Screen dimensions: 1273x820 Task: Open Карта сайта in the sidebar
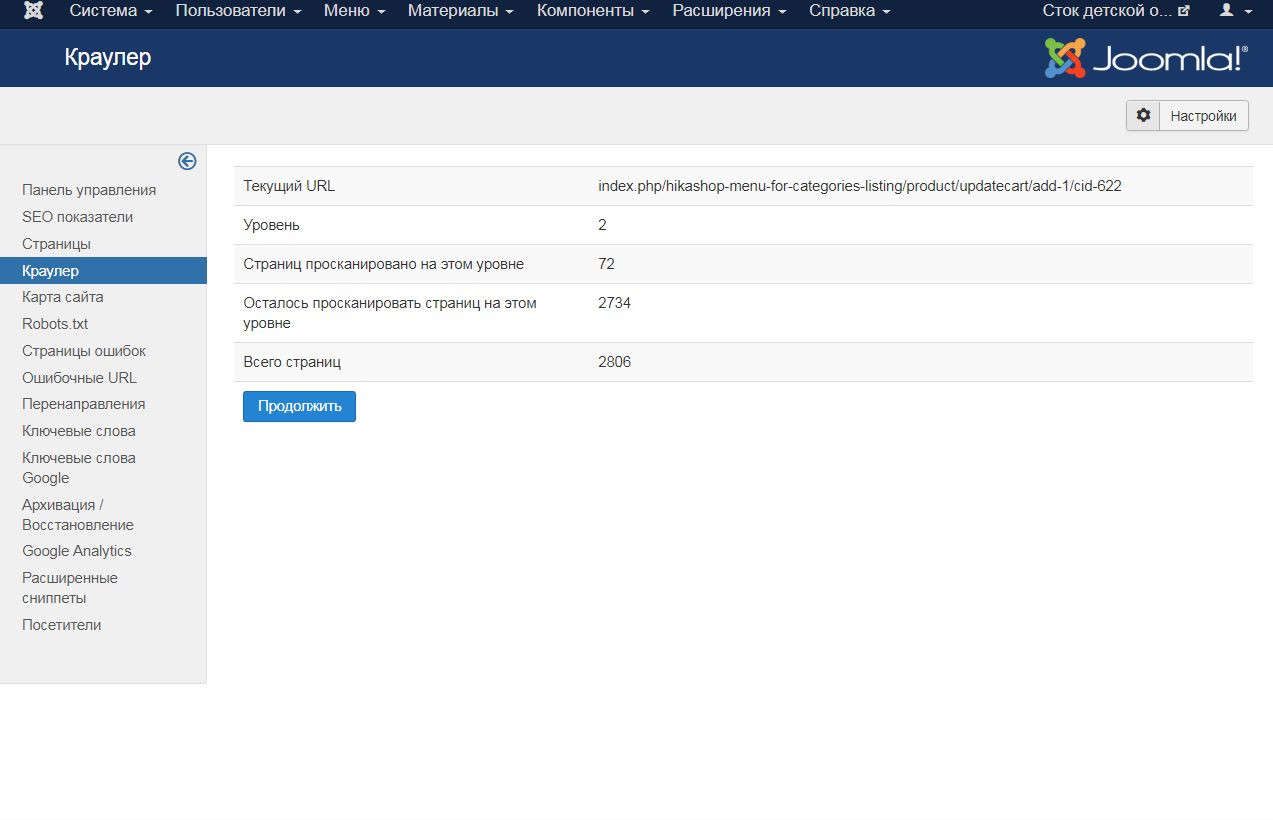[63, 297]
